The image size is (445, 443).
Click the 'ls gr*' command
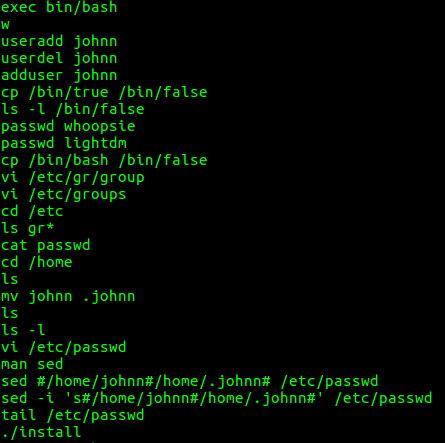[x=27, y=228]
